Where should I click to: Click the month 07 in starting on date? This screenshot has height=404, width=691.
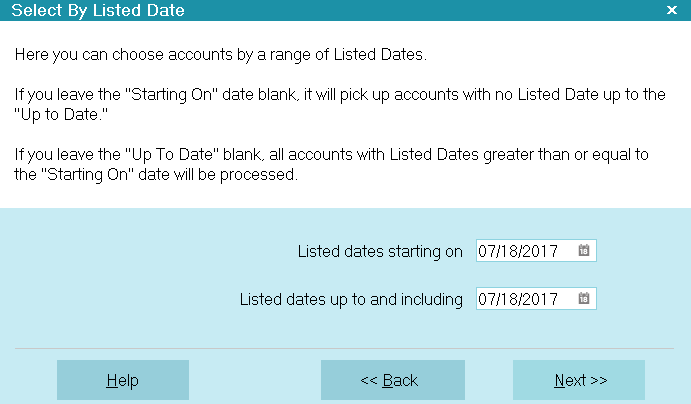(x=486, y=251)
